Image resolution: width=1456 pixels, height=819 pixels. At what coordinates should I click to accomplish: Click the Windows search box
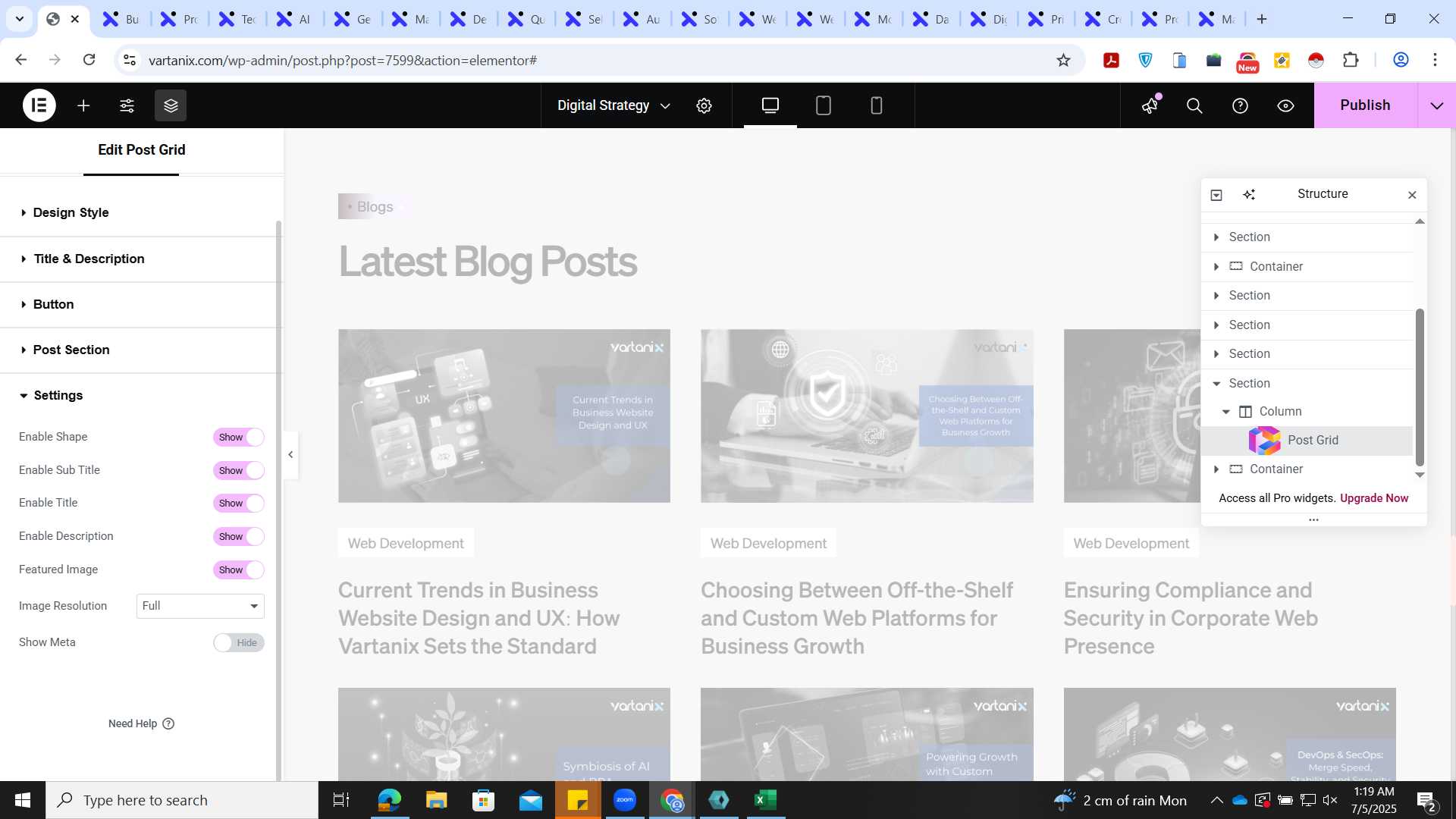182,800
